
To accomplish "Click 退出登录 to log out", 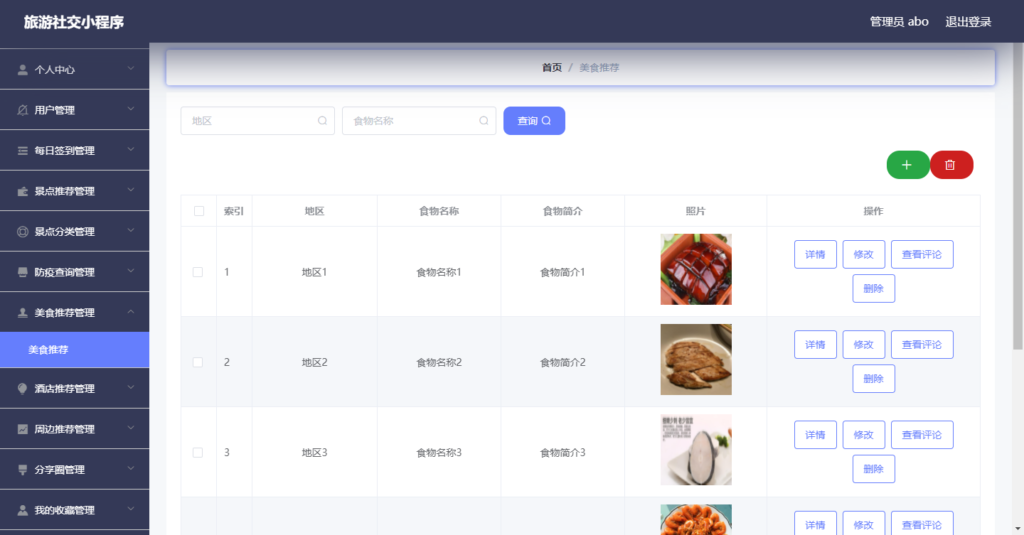I will coord(968,22).
